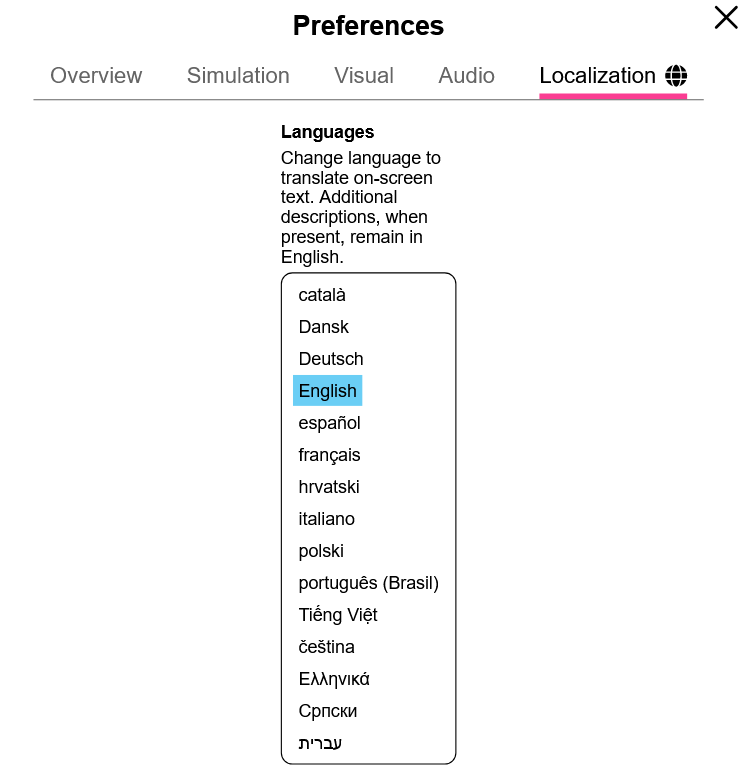Viewport: 743px width, 771px height.
Task: Choose català language
Action: click(322, 295)
